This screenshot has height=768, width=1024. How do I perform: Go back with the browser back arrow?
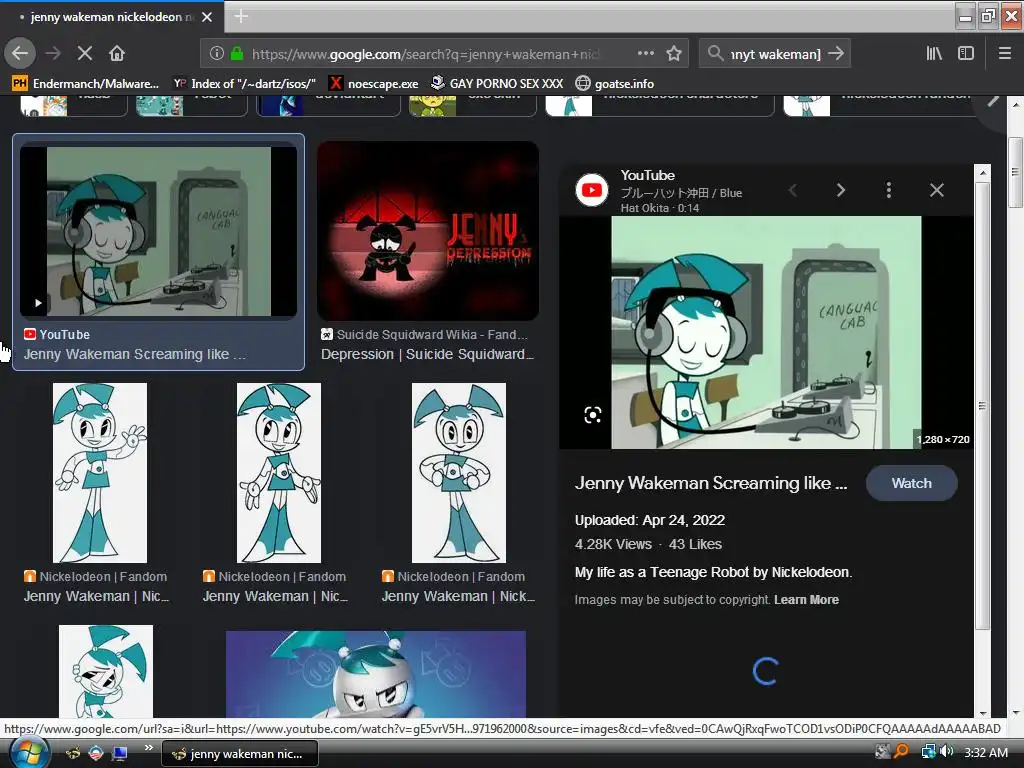(20, 54)
